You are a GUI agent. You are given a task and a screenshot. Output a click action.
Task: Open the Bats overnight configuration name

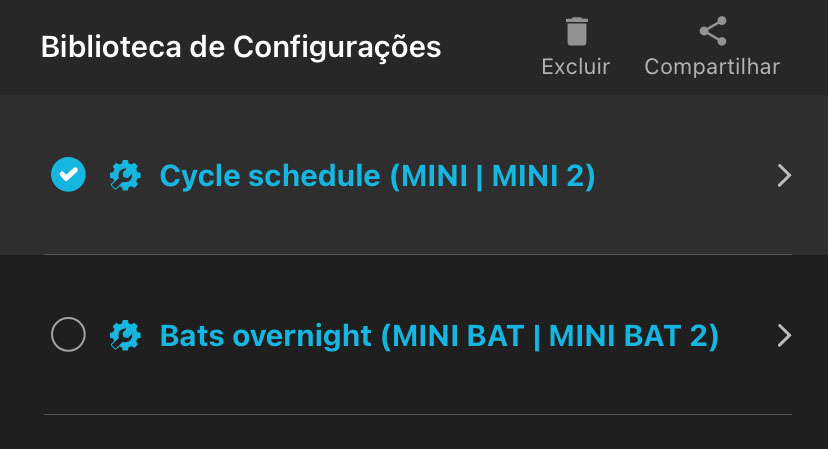point(266,335)
